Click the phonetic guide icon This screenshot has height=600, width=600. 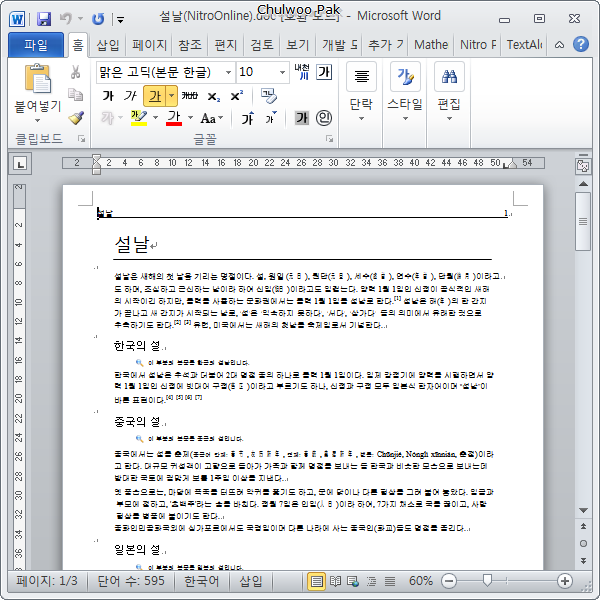click(x=302, y=72)
